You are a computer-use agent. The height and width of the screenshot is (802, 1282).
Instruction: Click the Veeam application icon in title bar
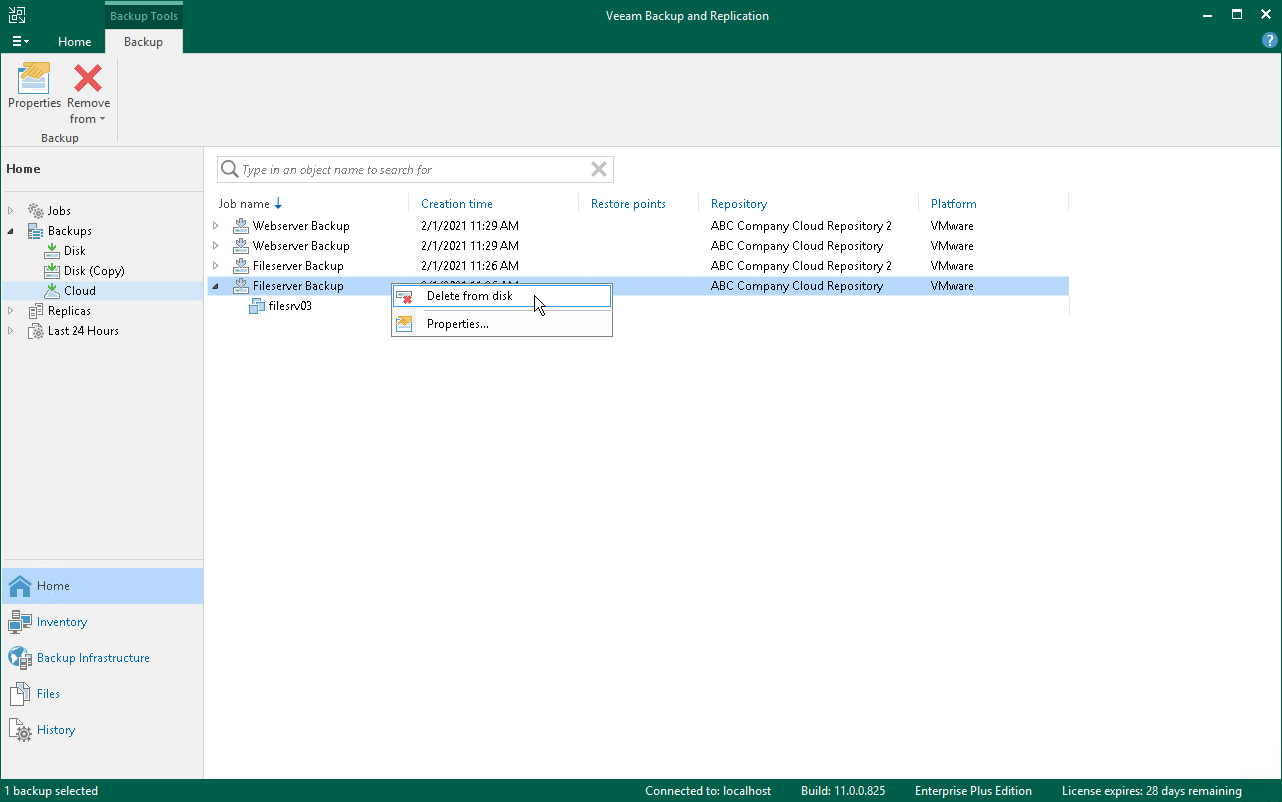point(17,15)
